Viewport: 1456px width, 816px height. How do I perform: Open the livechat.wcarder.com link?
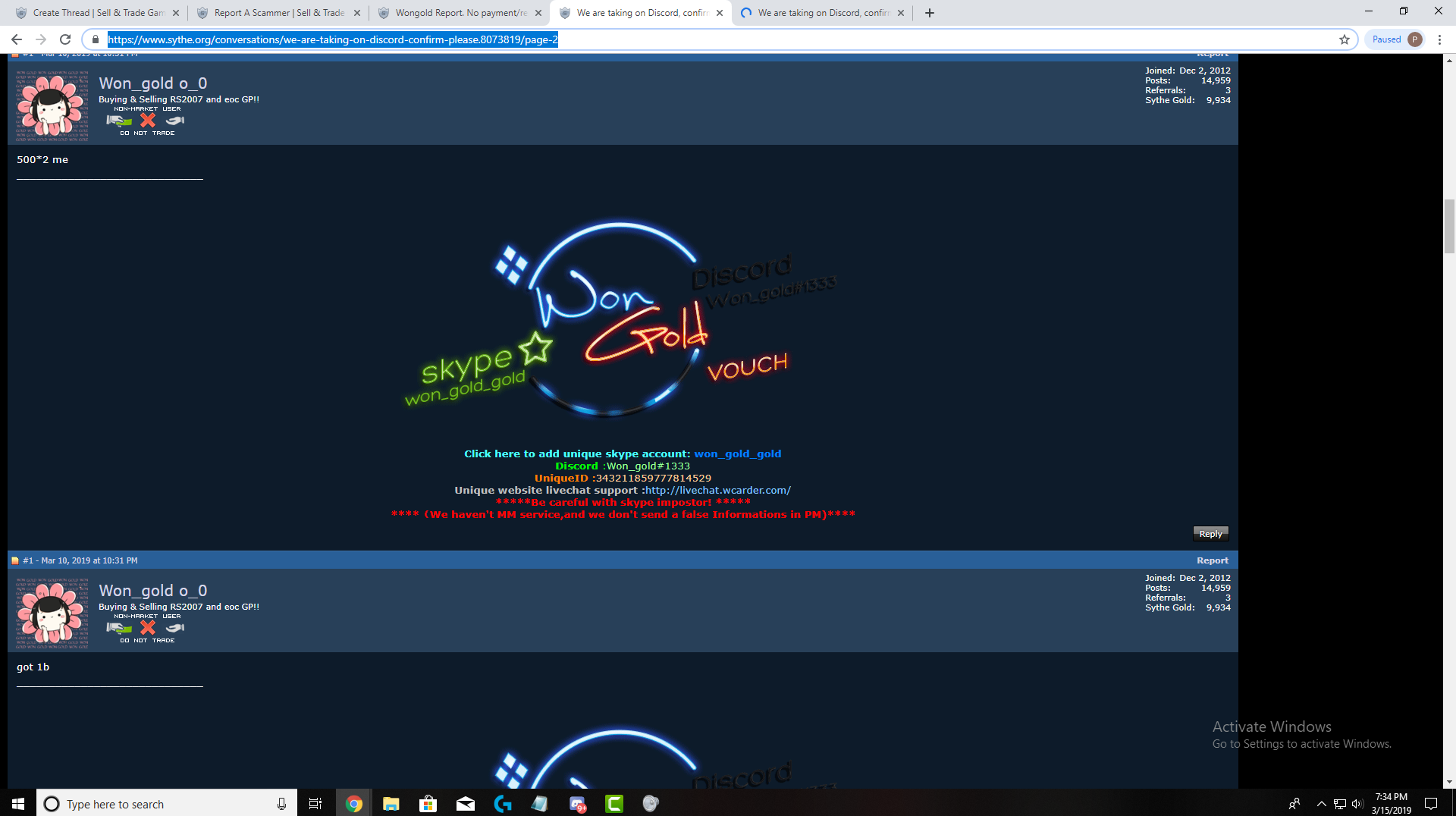point(717,491)
